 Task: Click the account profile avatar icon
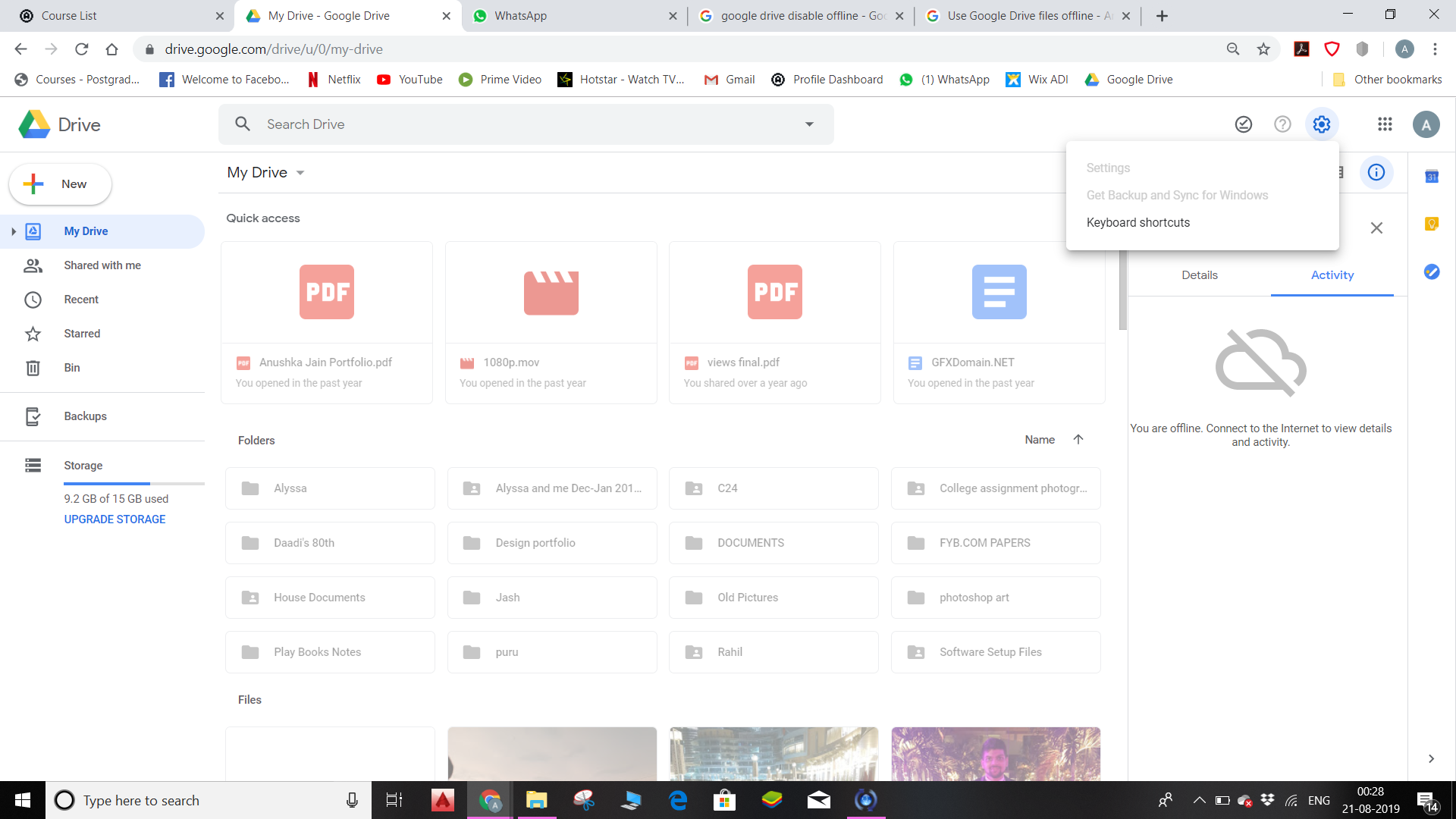1426,124
